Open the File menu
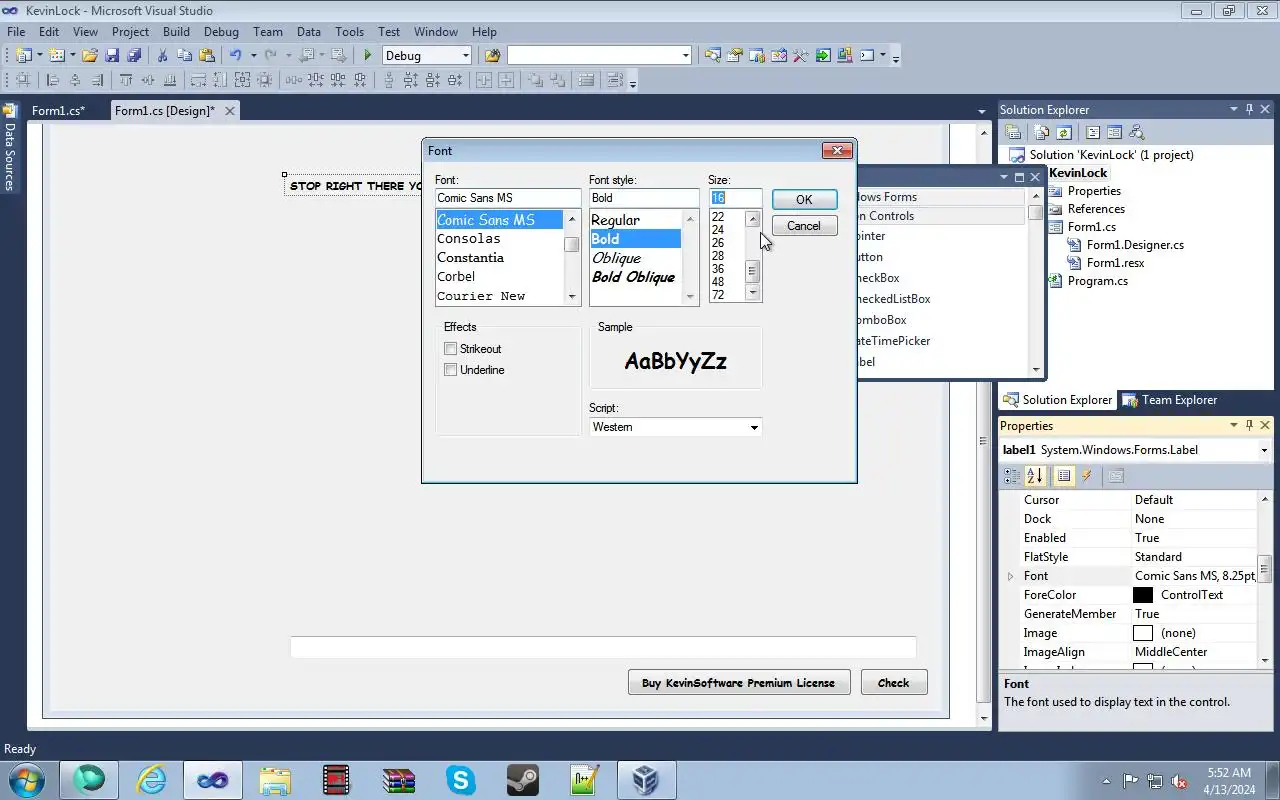 tap(16, 32)
